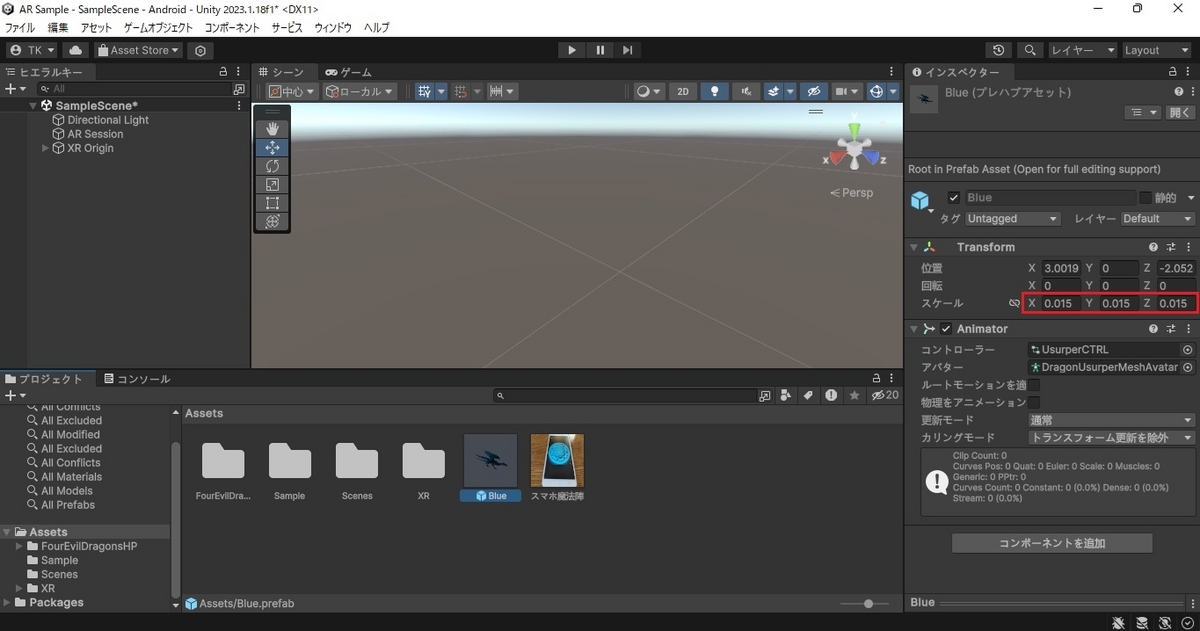Expand XR Origin in Hierarchy
The height and width of the screenshot is (631, 1200).
coord(45,148)
